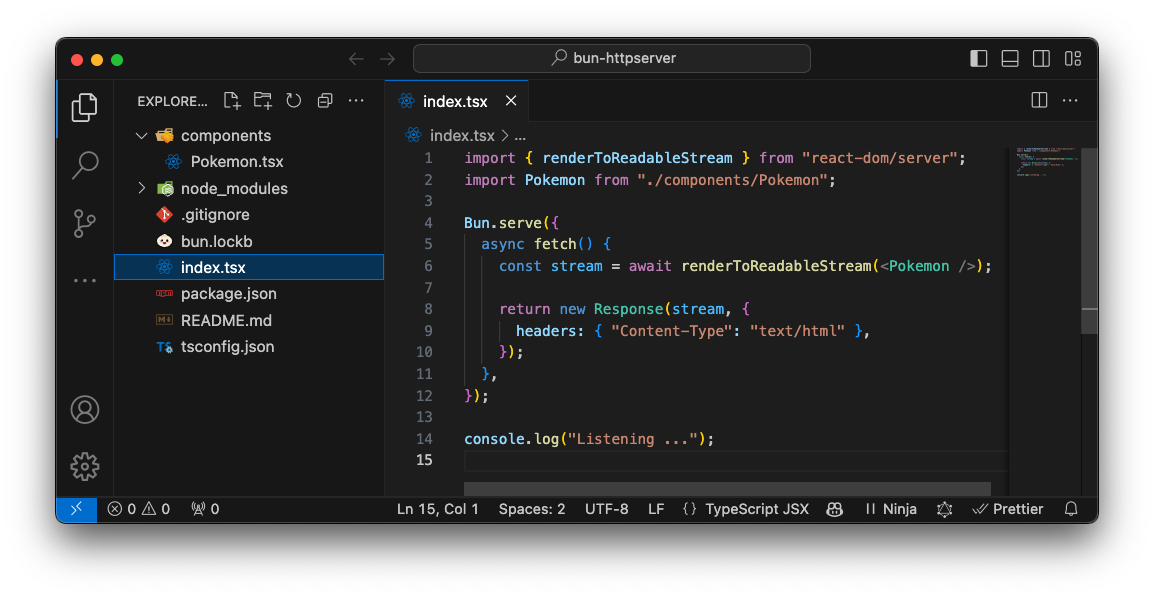
Task: Place cursor on empty line 15
Action: tap(736, 460)
